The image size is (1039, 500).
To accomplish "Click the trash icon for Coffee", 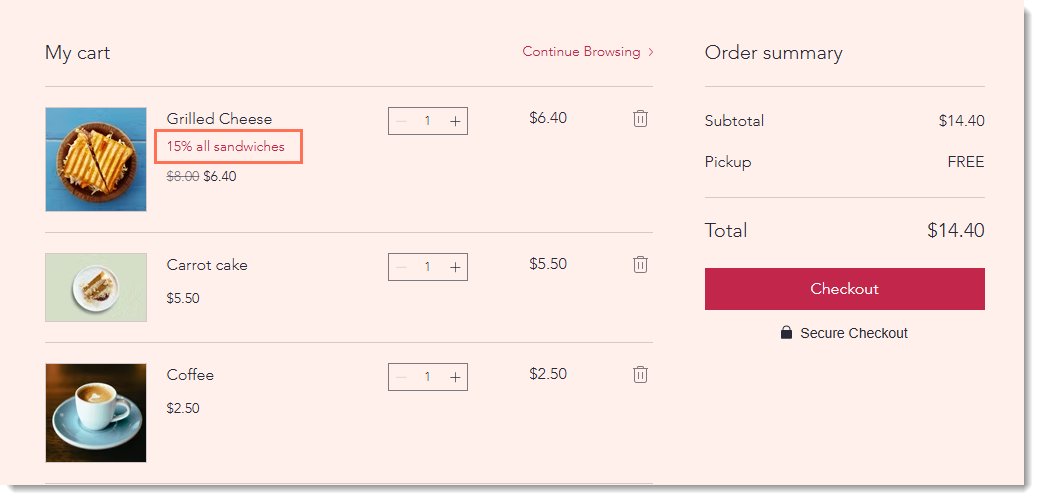I will (640, 374).
